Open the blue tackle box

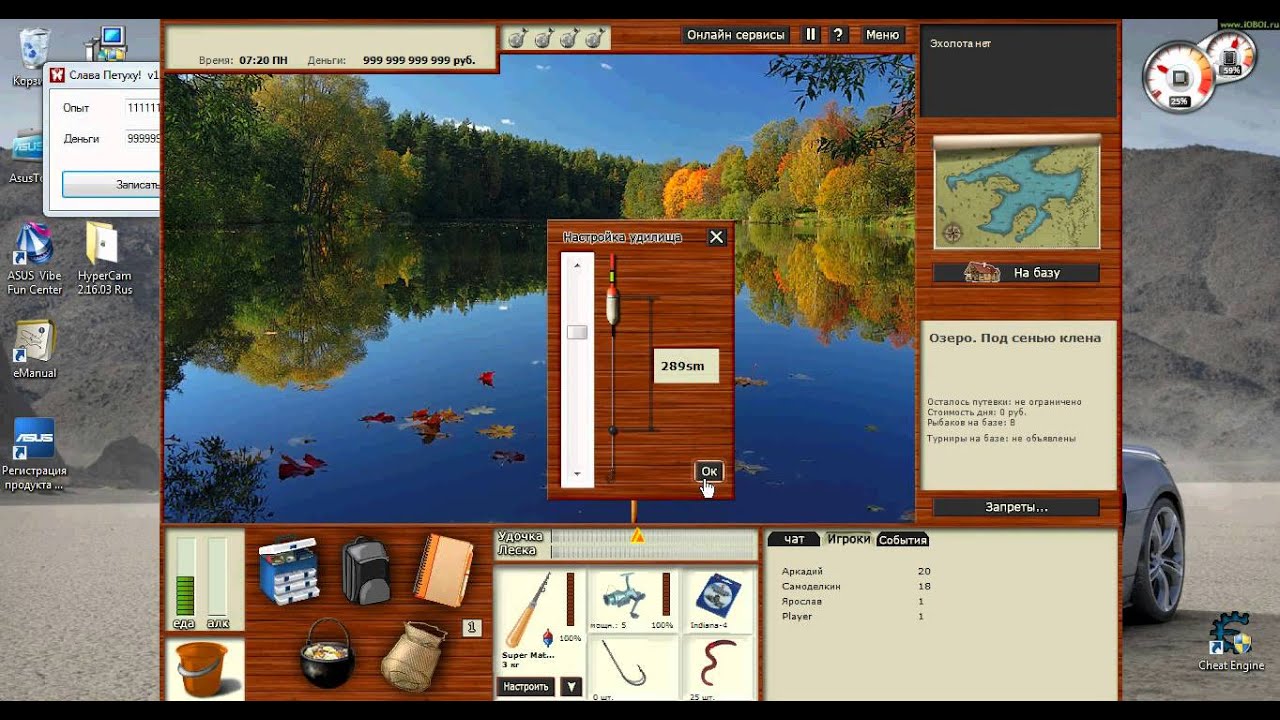coord(288,573)
